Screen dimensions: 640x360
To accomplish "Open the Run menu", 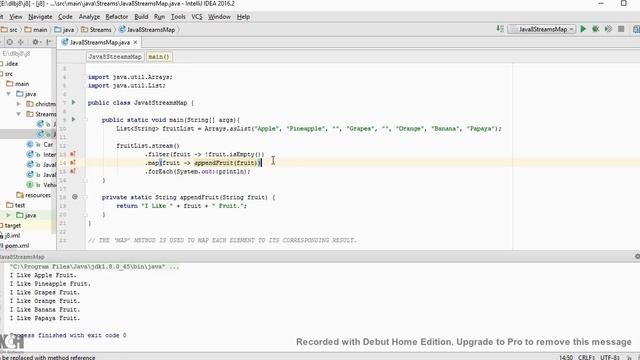I will click(x=159, y=17).
